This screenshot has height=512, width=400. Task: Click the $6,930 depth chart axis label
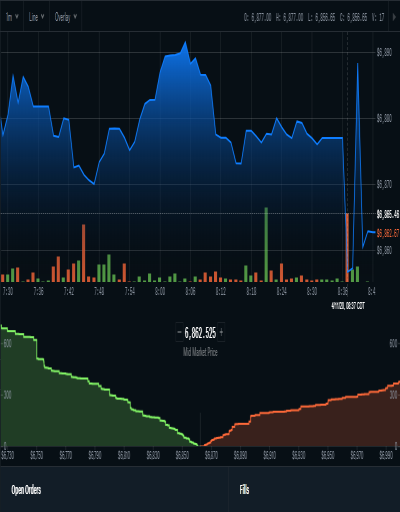click(299, 455)
